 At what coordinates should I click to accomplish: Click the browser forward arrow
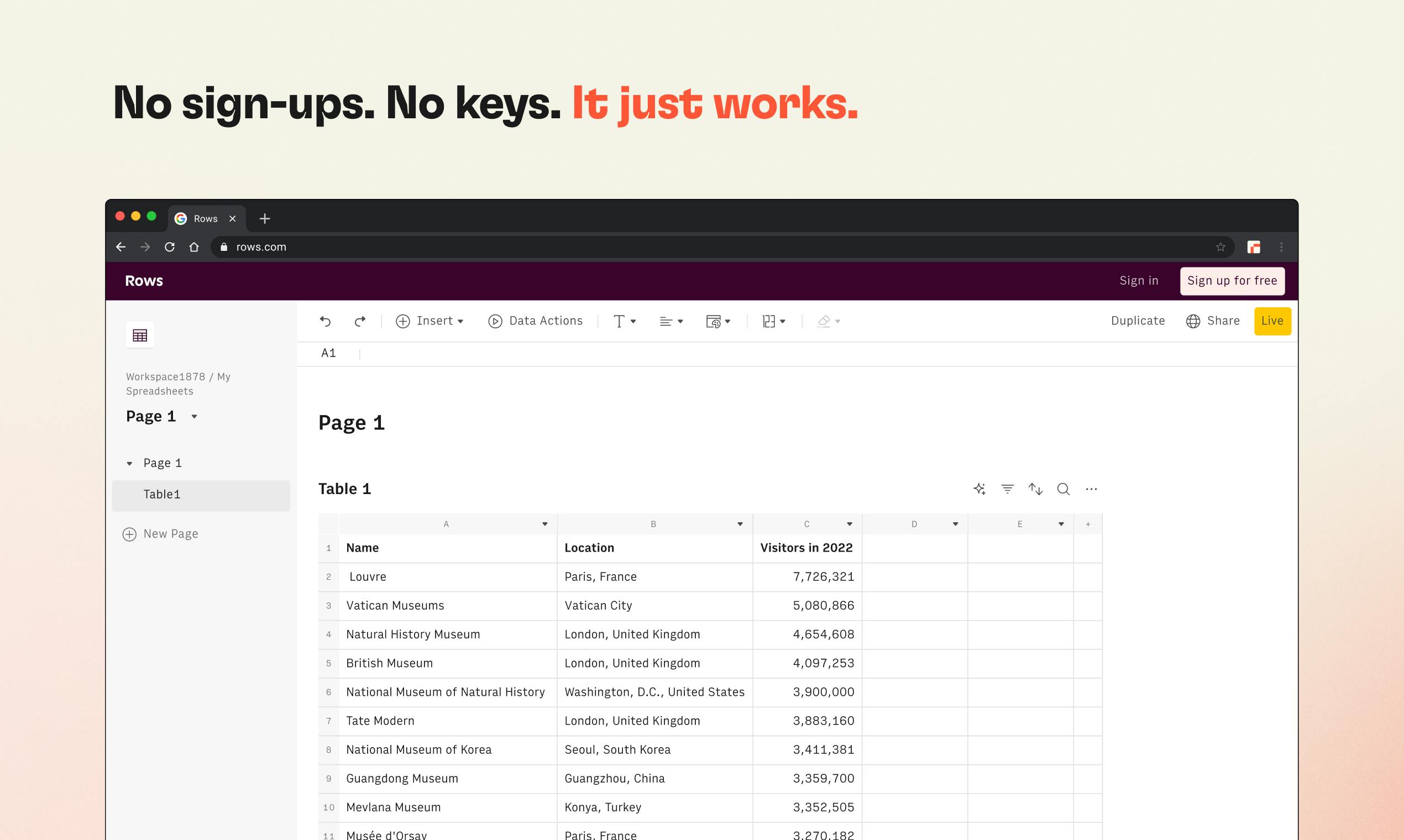(x=145, y=247)
